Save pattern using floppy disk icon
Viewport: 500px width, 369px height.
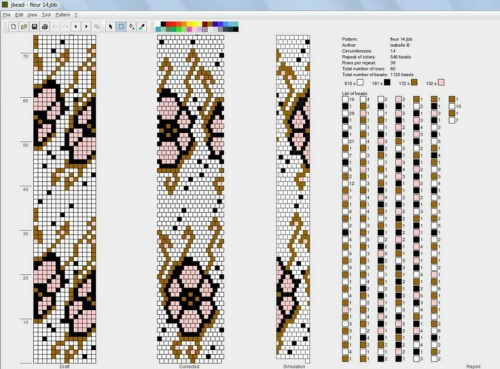click(34, 26)
